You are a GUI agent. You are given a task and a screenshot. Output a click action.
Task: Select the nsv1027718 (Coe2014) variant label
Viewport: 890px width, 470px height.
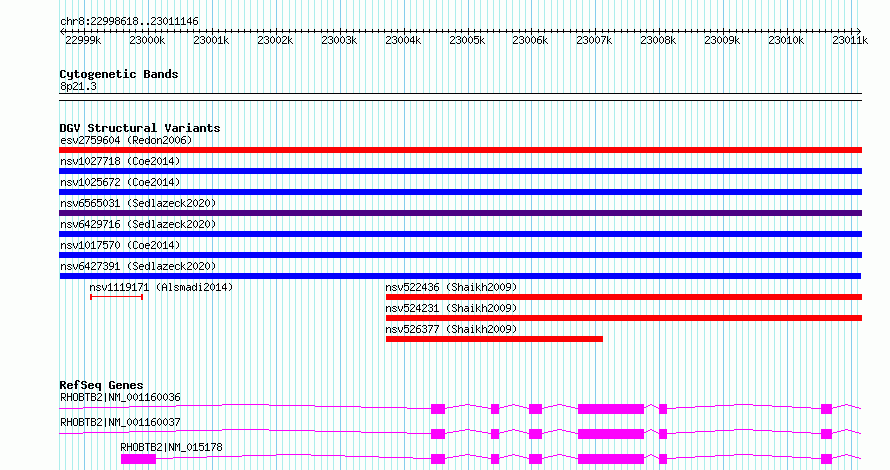coord(120,161)
